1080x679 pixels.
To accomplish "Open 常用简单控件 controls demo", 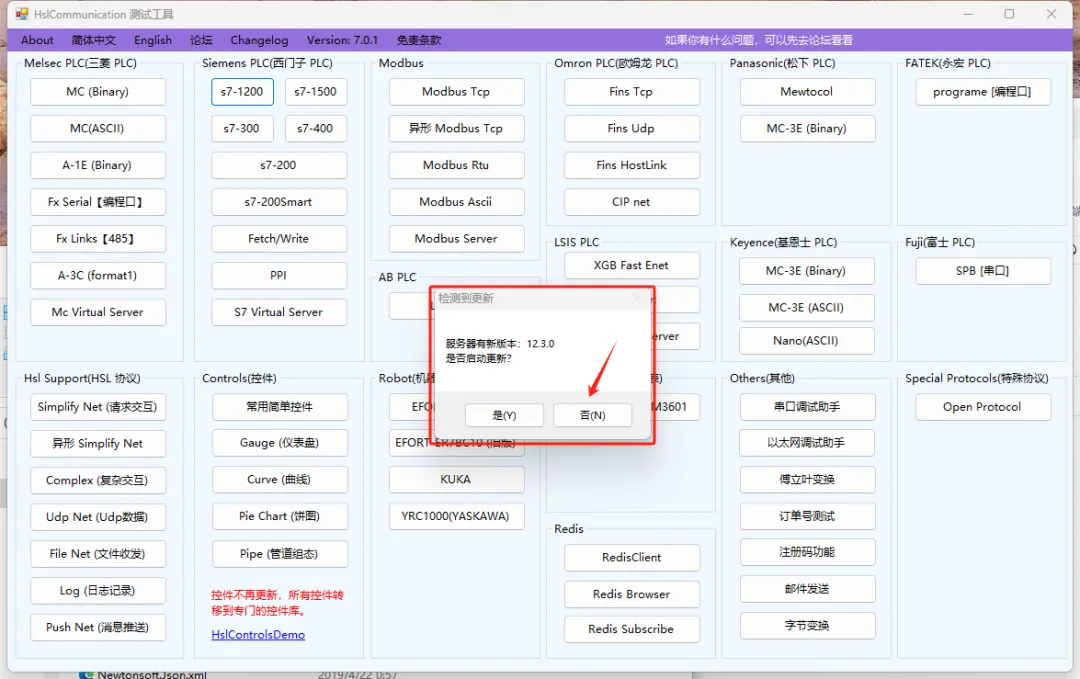I will pyautogui.click(x=280, y=407).
